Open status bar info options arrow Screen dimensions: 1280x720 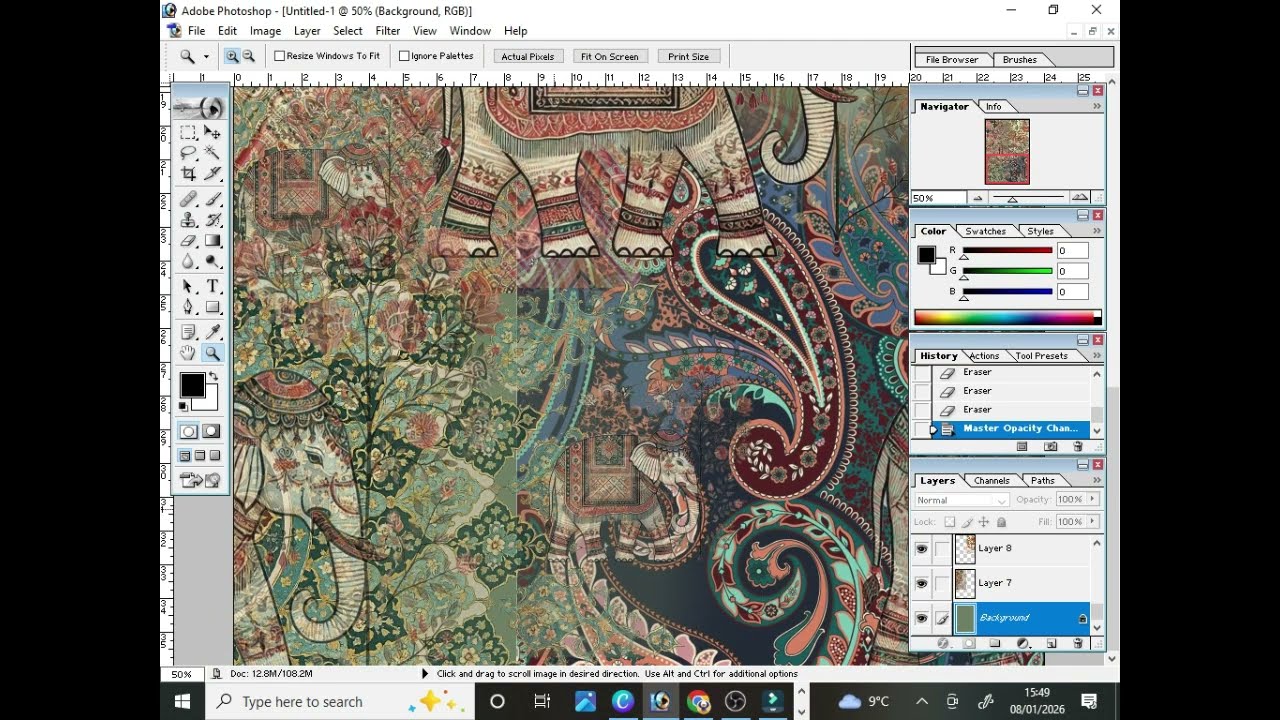(425, 674)
